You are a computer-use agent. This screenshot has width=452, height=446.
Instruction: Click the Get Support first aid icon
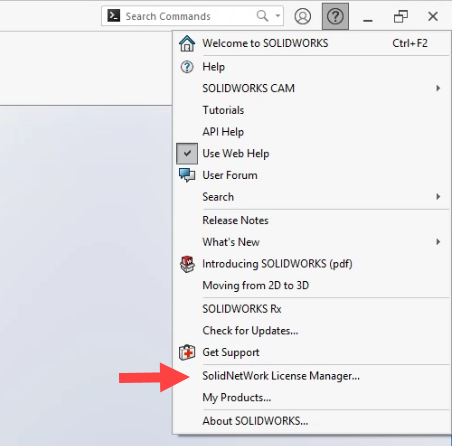(187, 352)
